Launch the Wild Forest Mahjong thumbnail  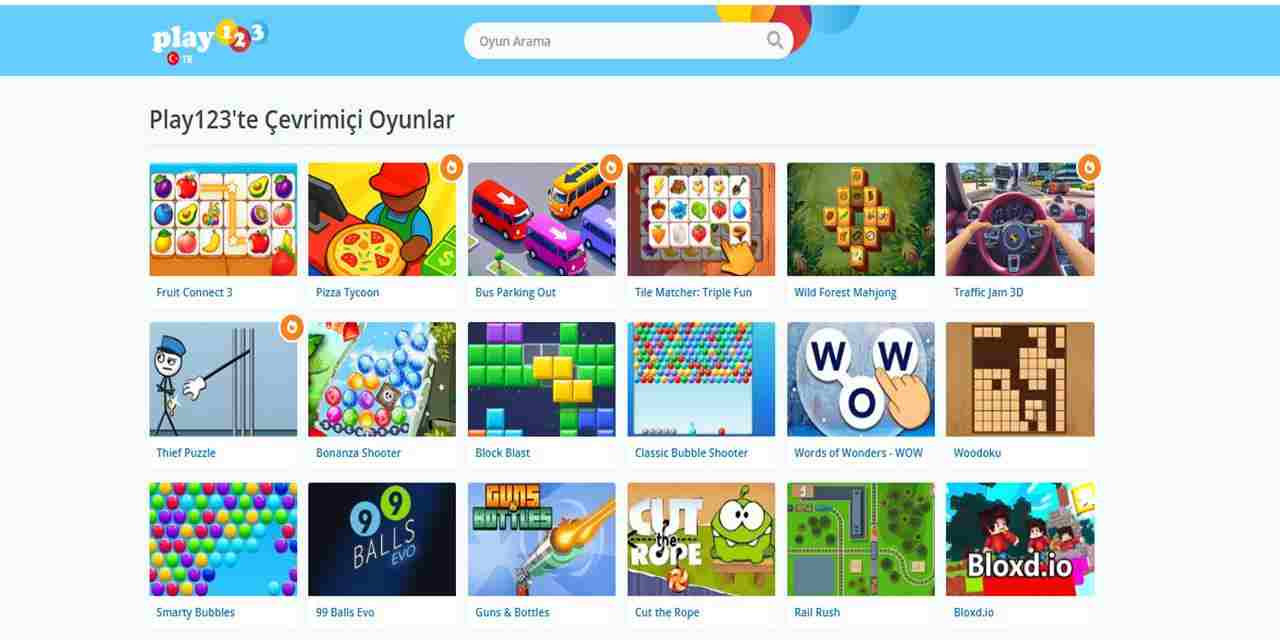coord(861,219)
